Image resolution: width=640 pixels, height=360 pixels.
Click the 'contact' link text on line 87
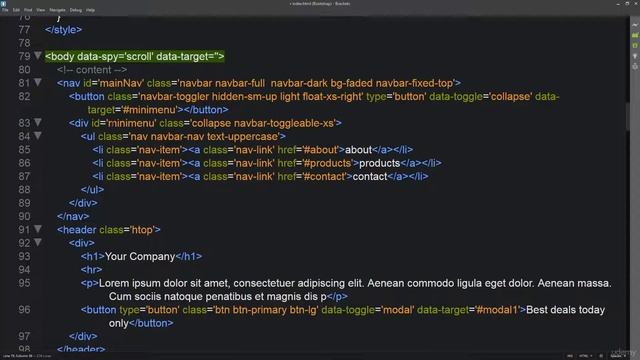tap(369, 177)
